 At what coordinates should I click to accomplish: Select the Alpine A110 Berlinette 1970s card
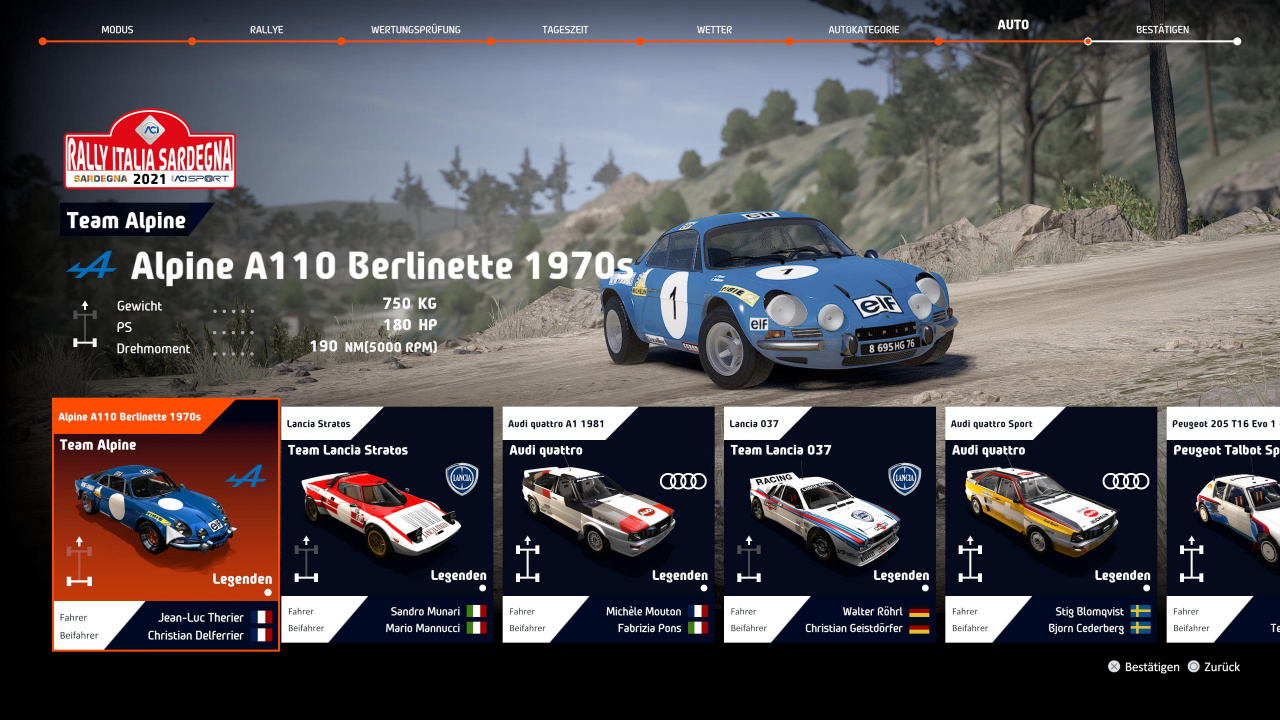pos(166,525)
